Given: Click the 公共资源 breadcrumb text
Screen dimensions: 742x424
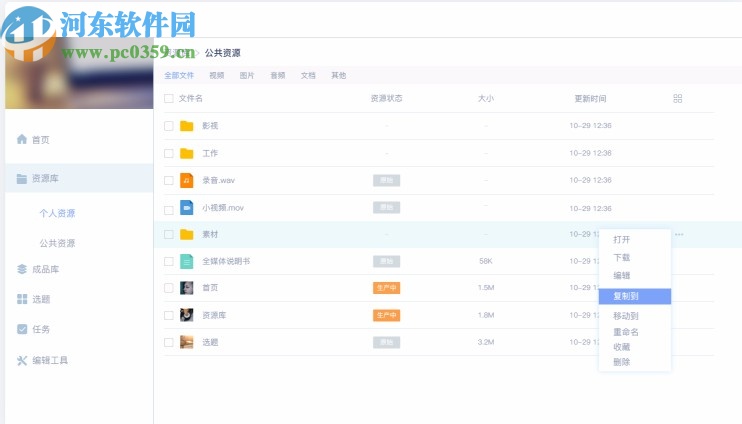Looking at the screenshot, I should pos(222,53).
